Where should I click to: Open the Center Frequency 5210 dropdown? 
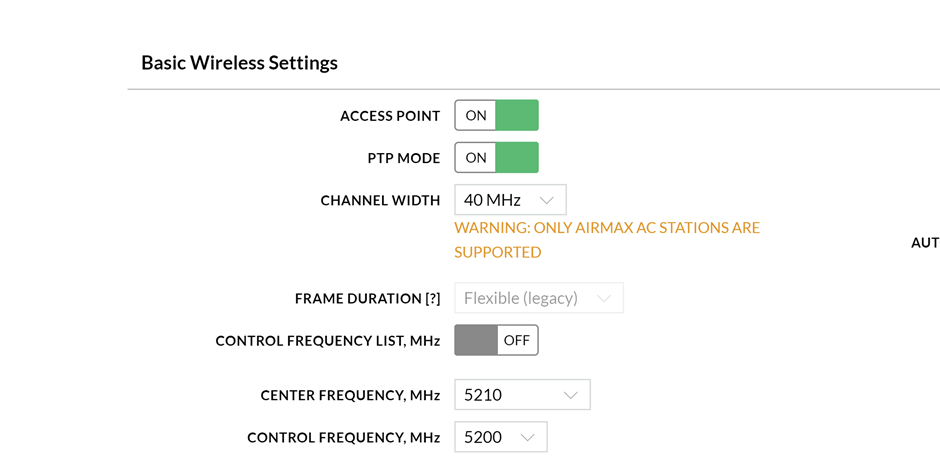(x=522, y=395)
